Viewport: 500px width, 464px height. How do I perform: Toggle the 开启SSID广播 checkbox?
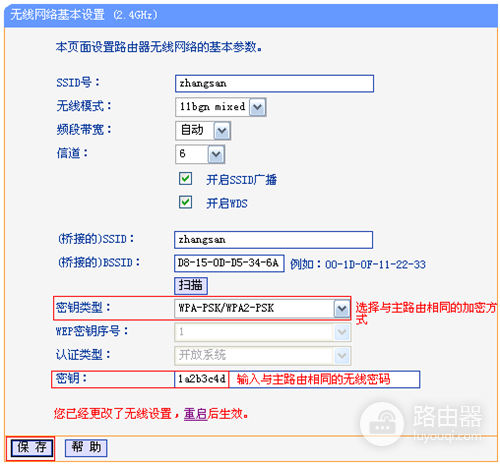pos(185,179)
